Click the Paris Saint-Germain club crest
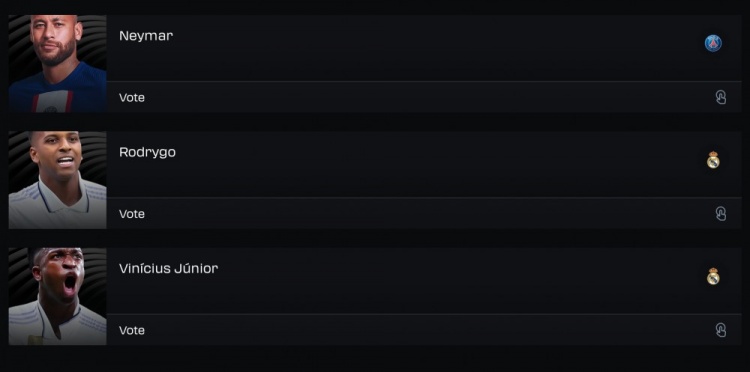Screen dimensions: 750x372 pyautogui.click(x=713, y=44)
